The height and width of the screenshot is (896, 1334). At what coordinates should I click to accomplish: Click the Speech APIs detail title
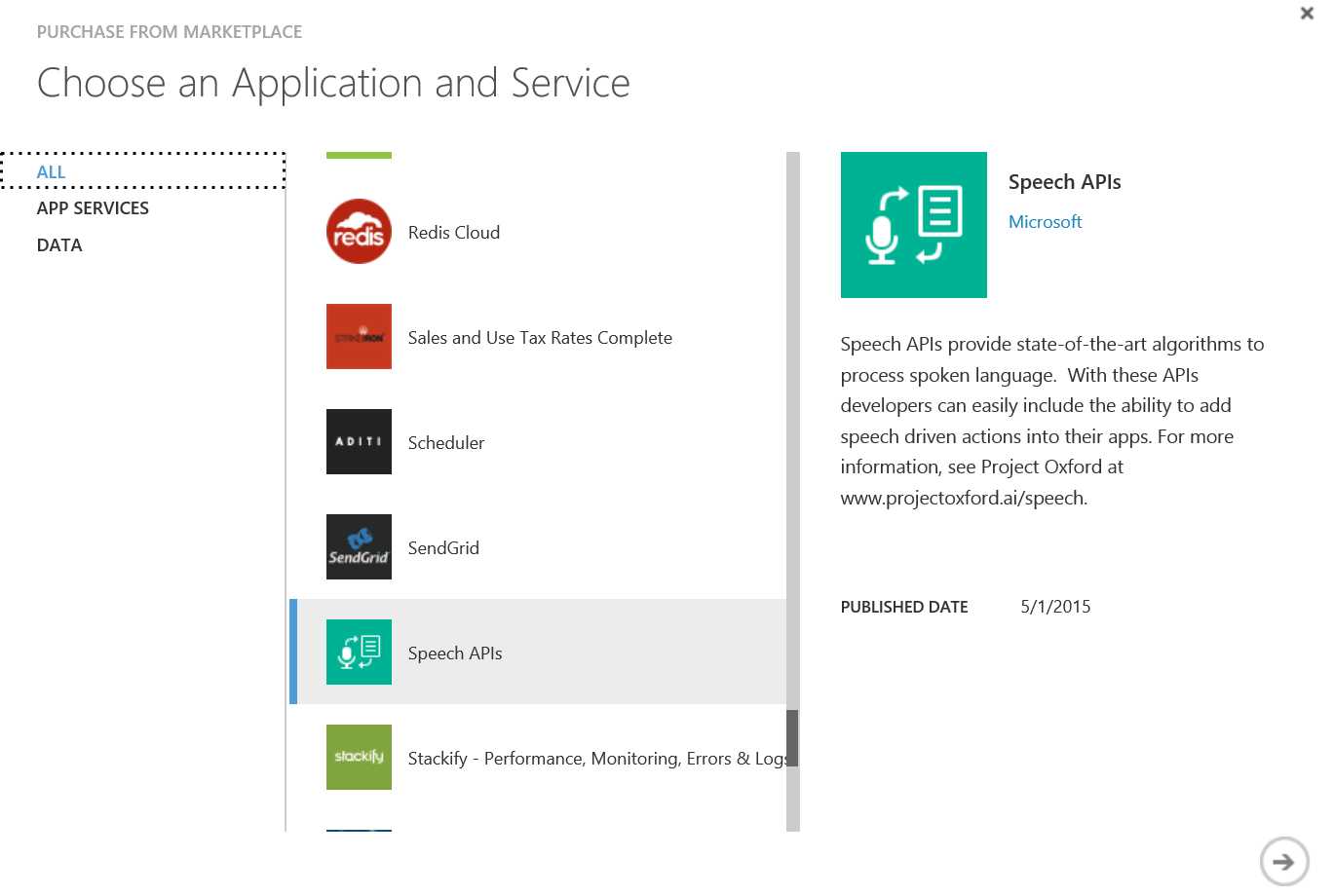pos(1064,182)
